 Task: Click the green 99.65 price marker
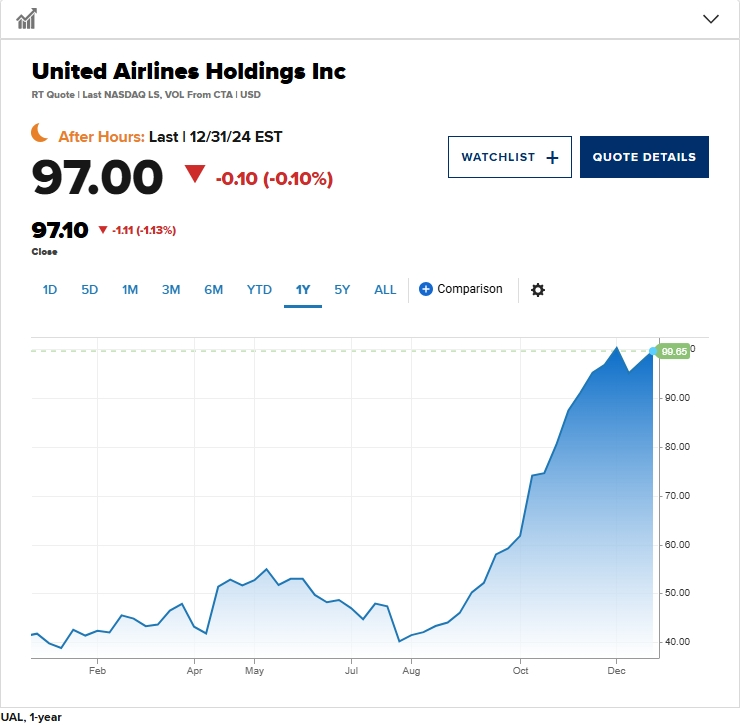tap(673, 352)
